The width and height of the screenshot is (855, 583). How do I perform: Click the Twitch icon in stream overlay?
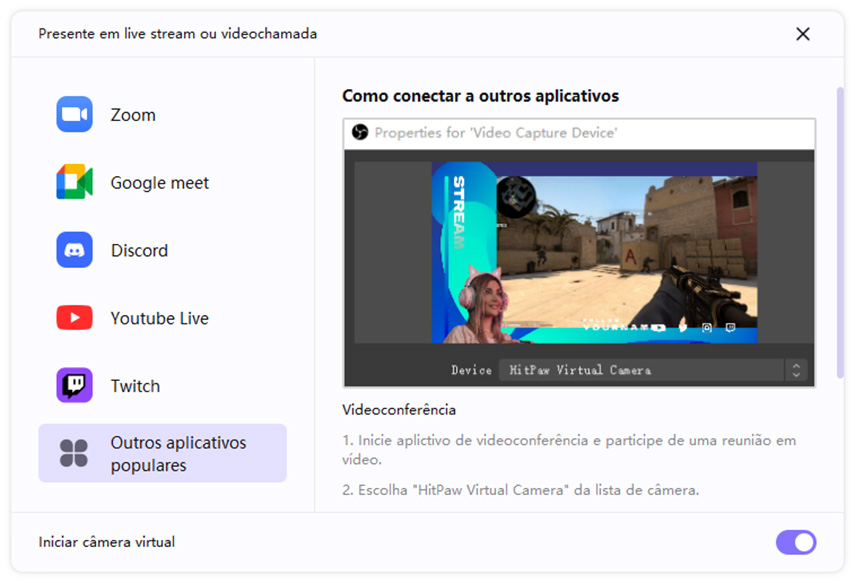pyautogui.click(x=730, y=328)
